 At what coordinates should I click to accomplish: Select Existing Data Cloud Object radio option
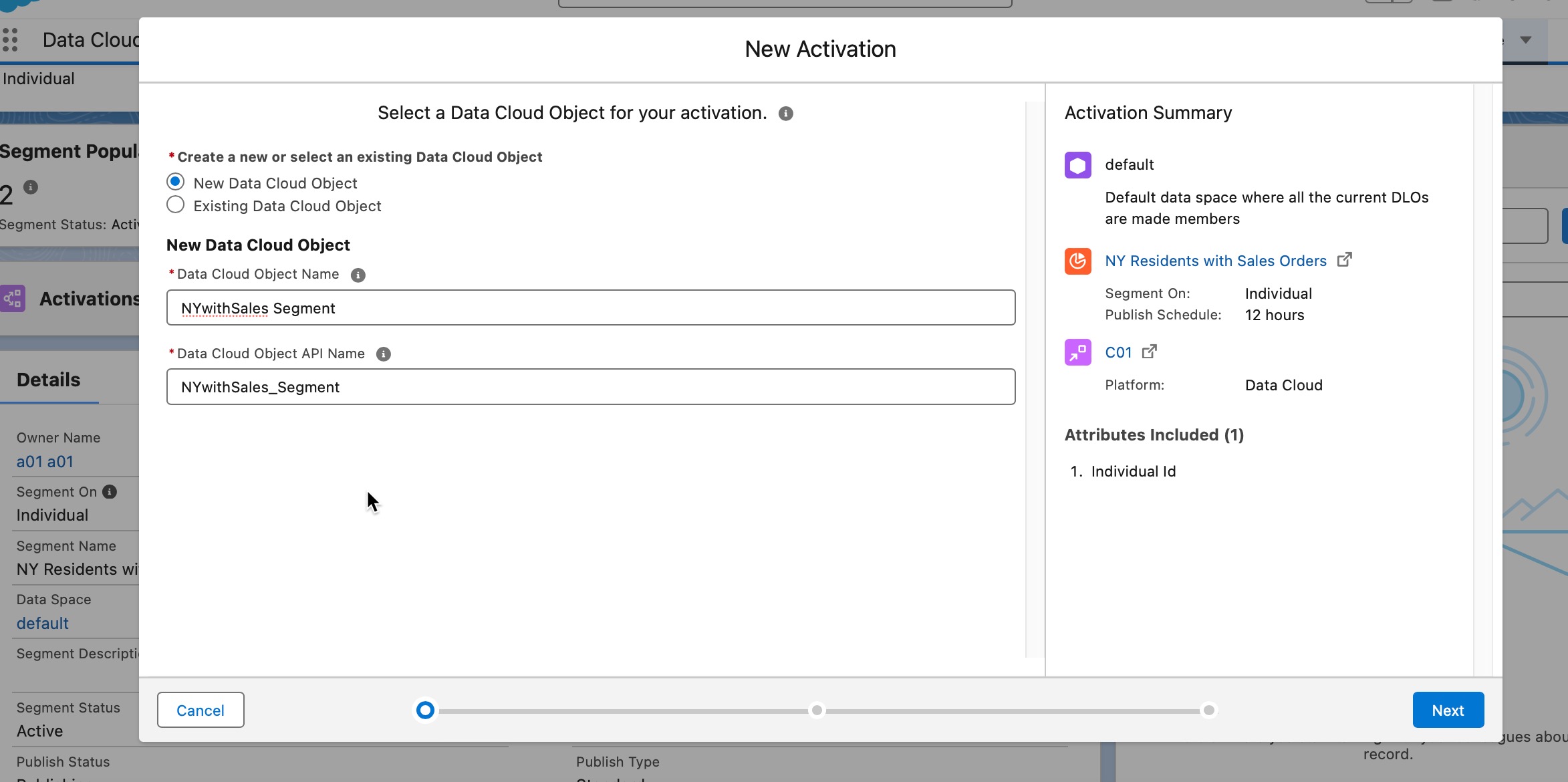[175, 205]
